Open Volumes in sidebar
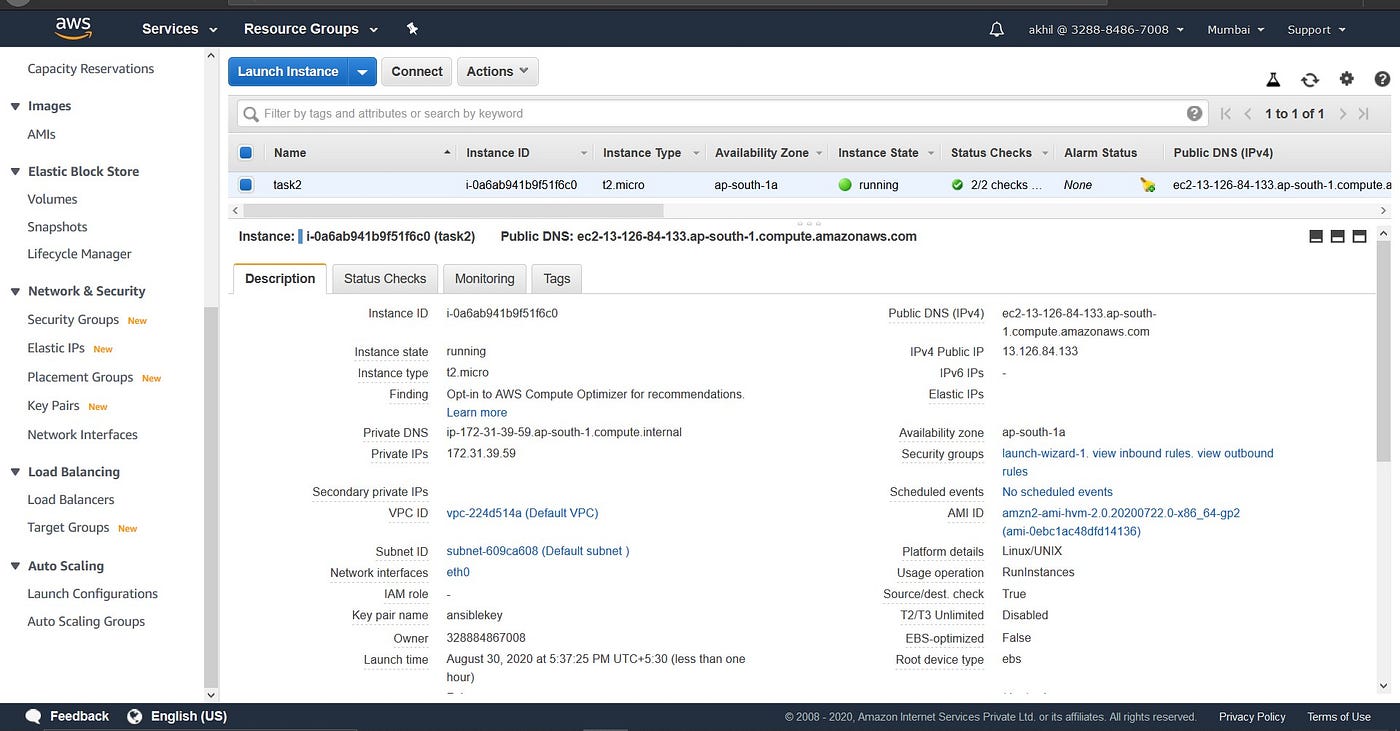The height and width of the screenshot is (731, 1400). click(52, 199)
